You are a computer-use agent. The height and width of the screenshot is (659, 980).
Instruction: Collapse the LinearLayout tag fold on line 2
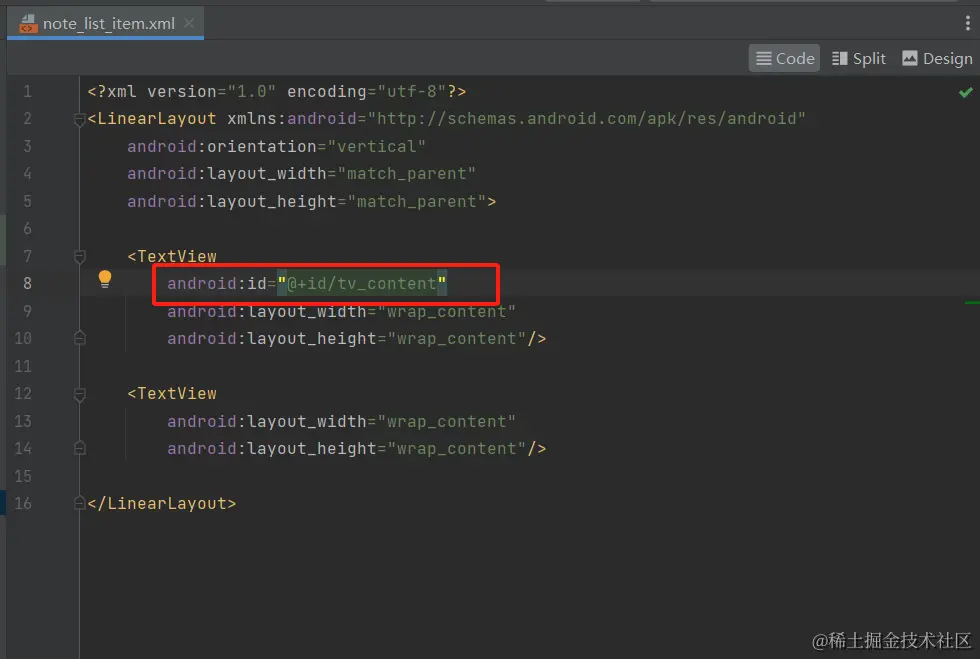pos(79,119)
